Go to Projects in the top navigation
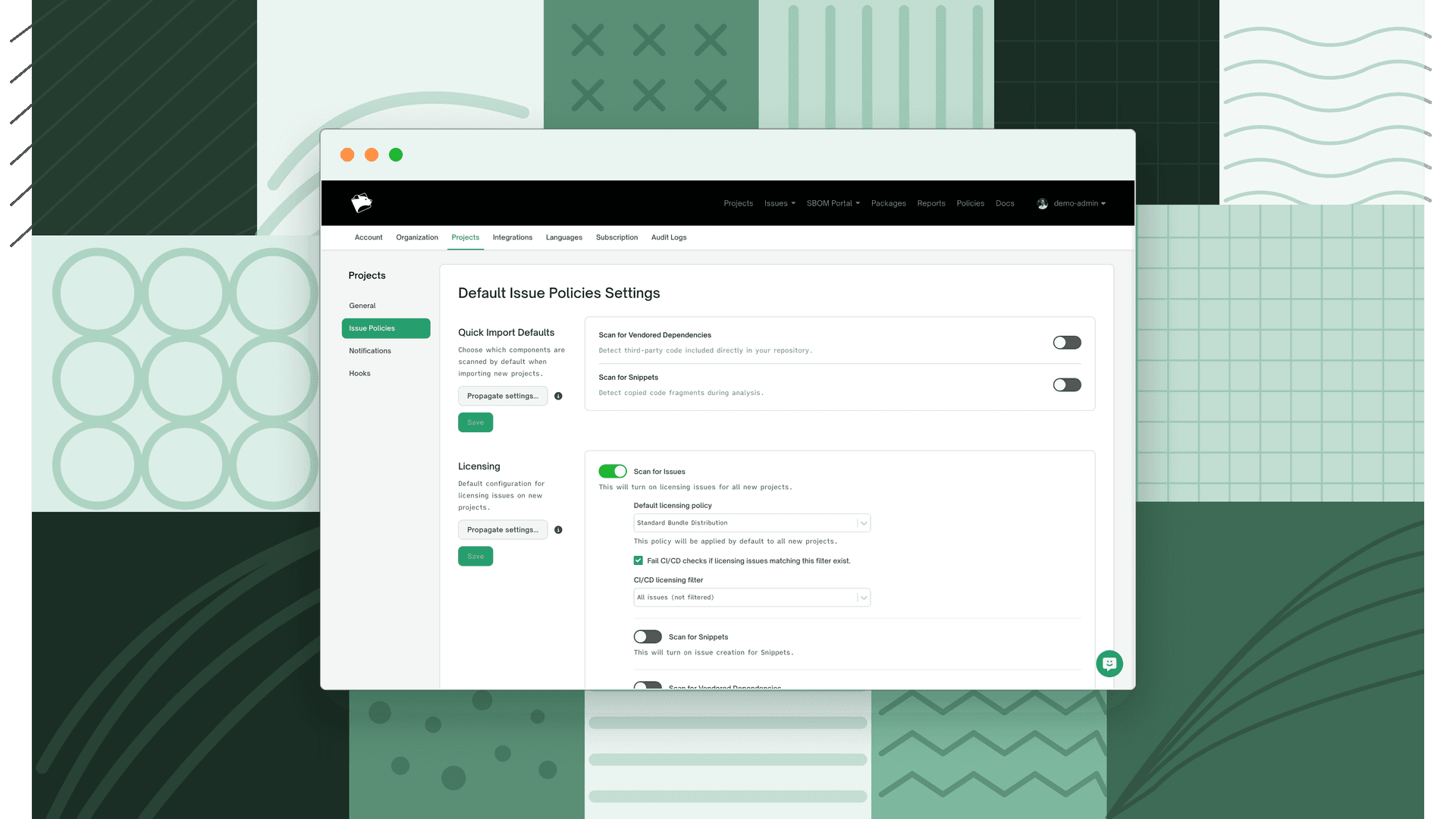The image size is (1456, 819). [x=738, y=203]
